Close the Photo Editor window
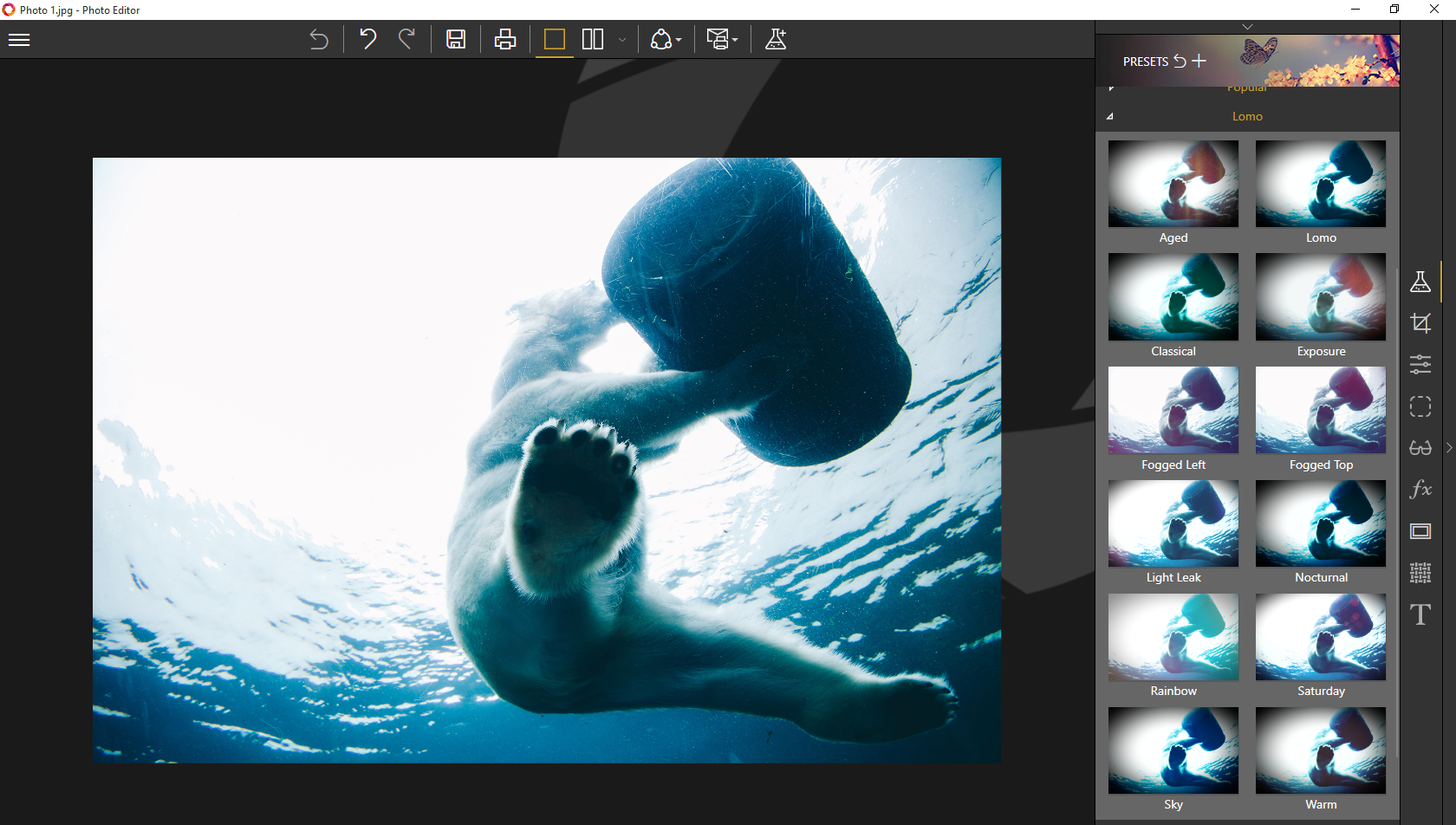 click(1434, 10)
